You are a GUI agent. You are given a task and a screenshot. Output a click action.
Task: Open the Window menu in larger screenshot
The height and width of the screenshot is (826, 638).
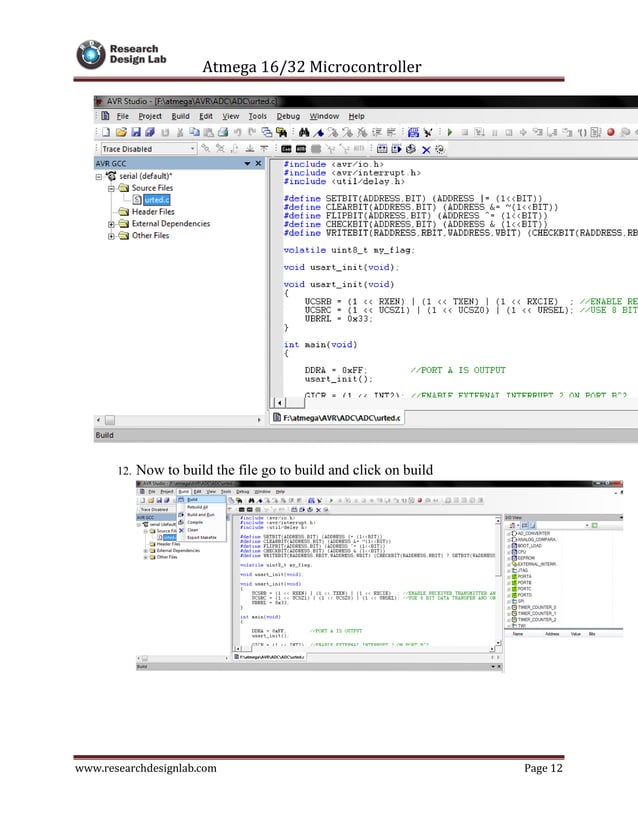323,116
